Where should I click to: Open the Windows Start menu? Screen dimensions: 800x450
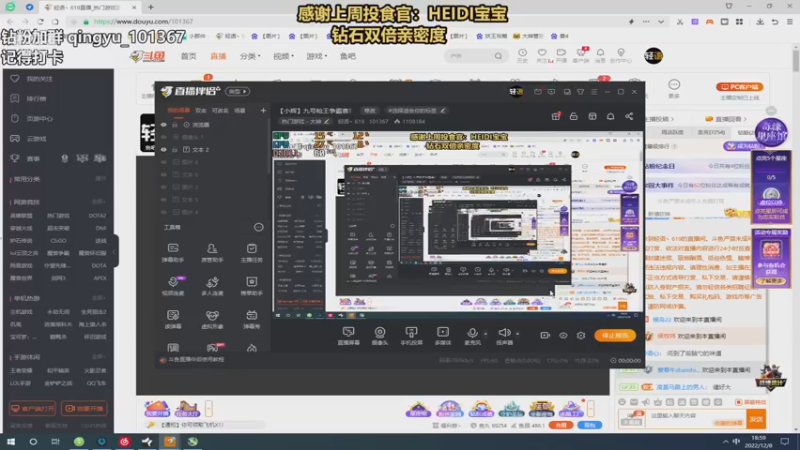(11, 441)
